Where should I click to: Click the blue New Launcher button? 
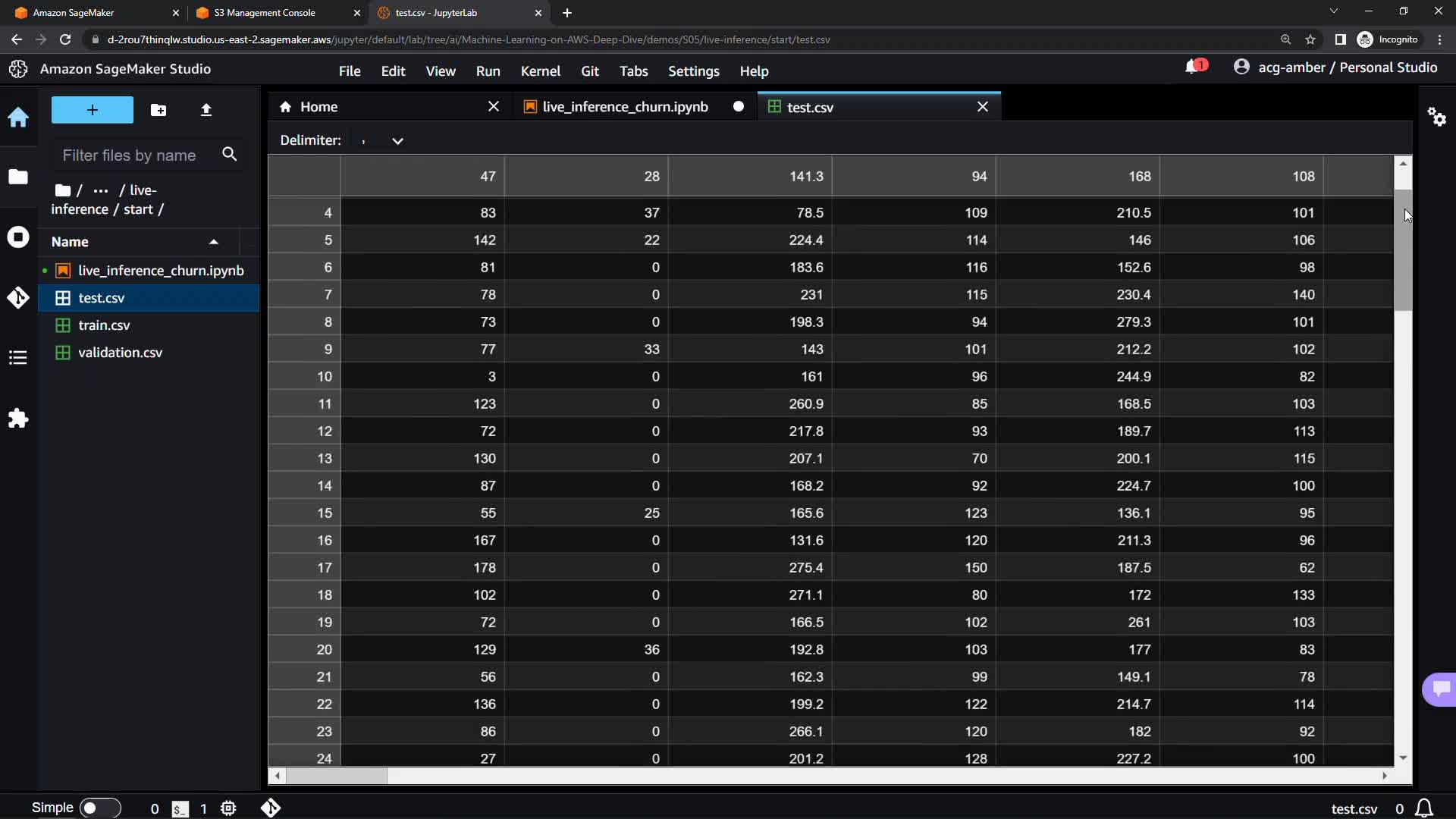(92, 110)
